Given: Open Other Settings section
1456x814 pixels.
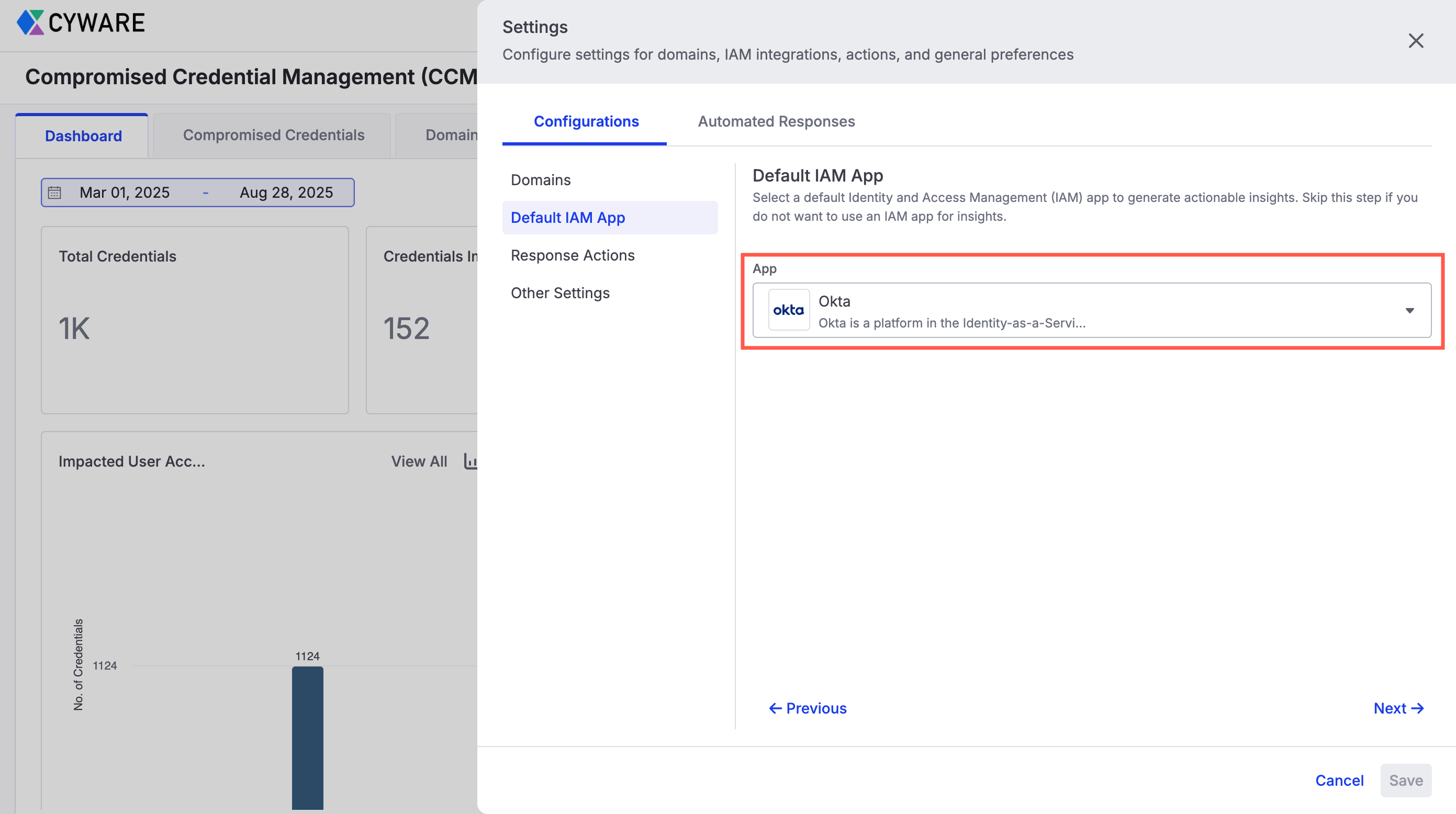Looking at the screenshot, I should click(x=559, y=292).
